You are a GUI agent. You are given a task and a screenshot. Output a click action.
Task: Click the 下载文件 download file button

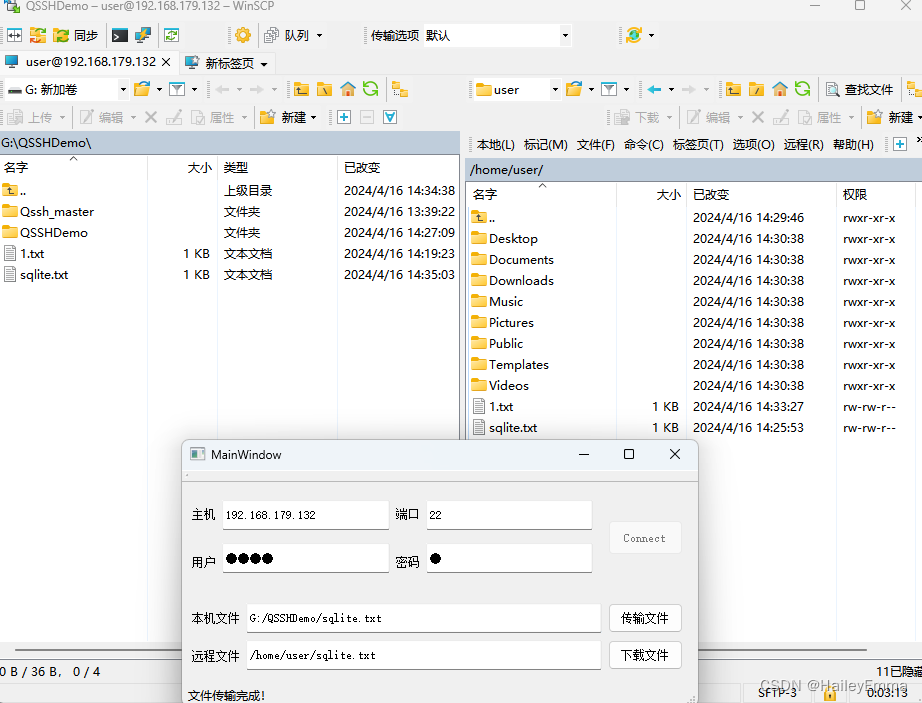coord(644,654)
